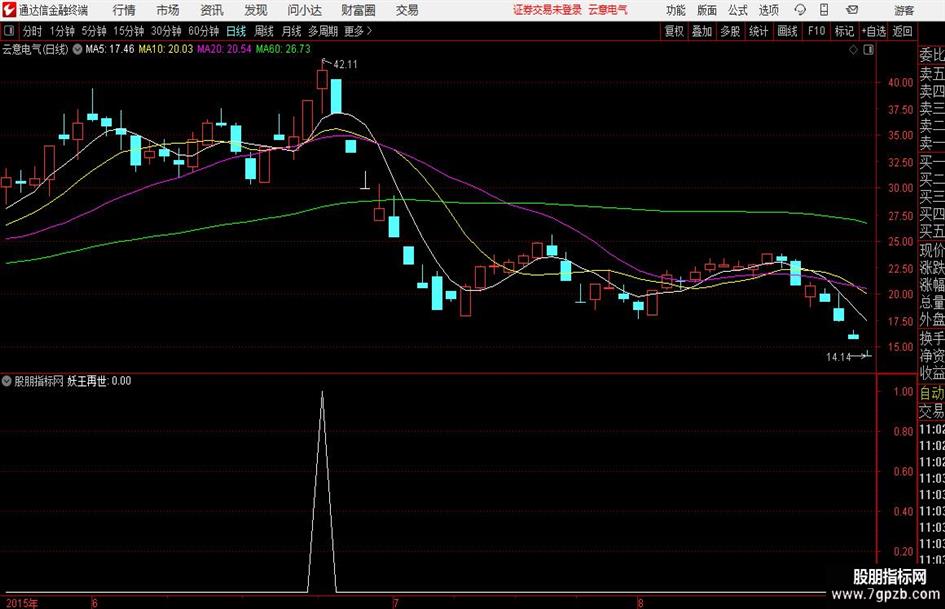Click the 股朋指标网 sub-chart indicator name
Viewport: 945px width, 609px height.
[39, 381]
